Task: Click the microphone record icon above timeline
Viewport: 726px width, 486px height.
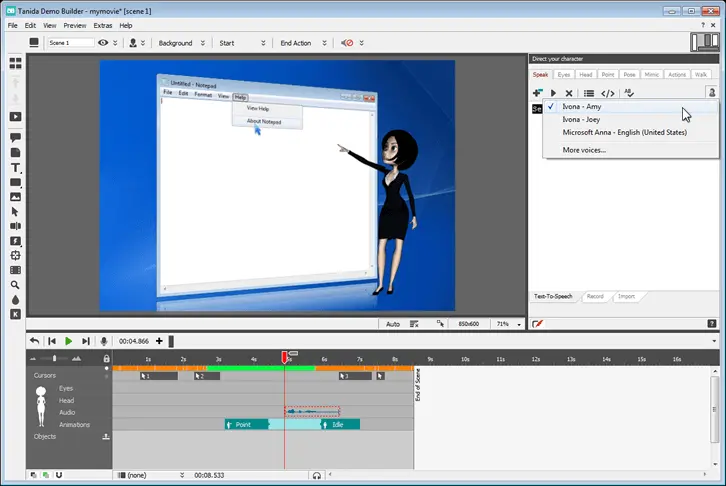Action: click(104, 341)
